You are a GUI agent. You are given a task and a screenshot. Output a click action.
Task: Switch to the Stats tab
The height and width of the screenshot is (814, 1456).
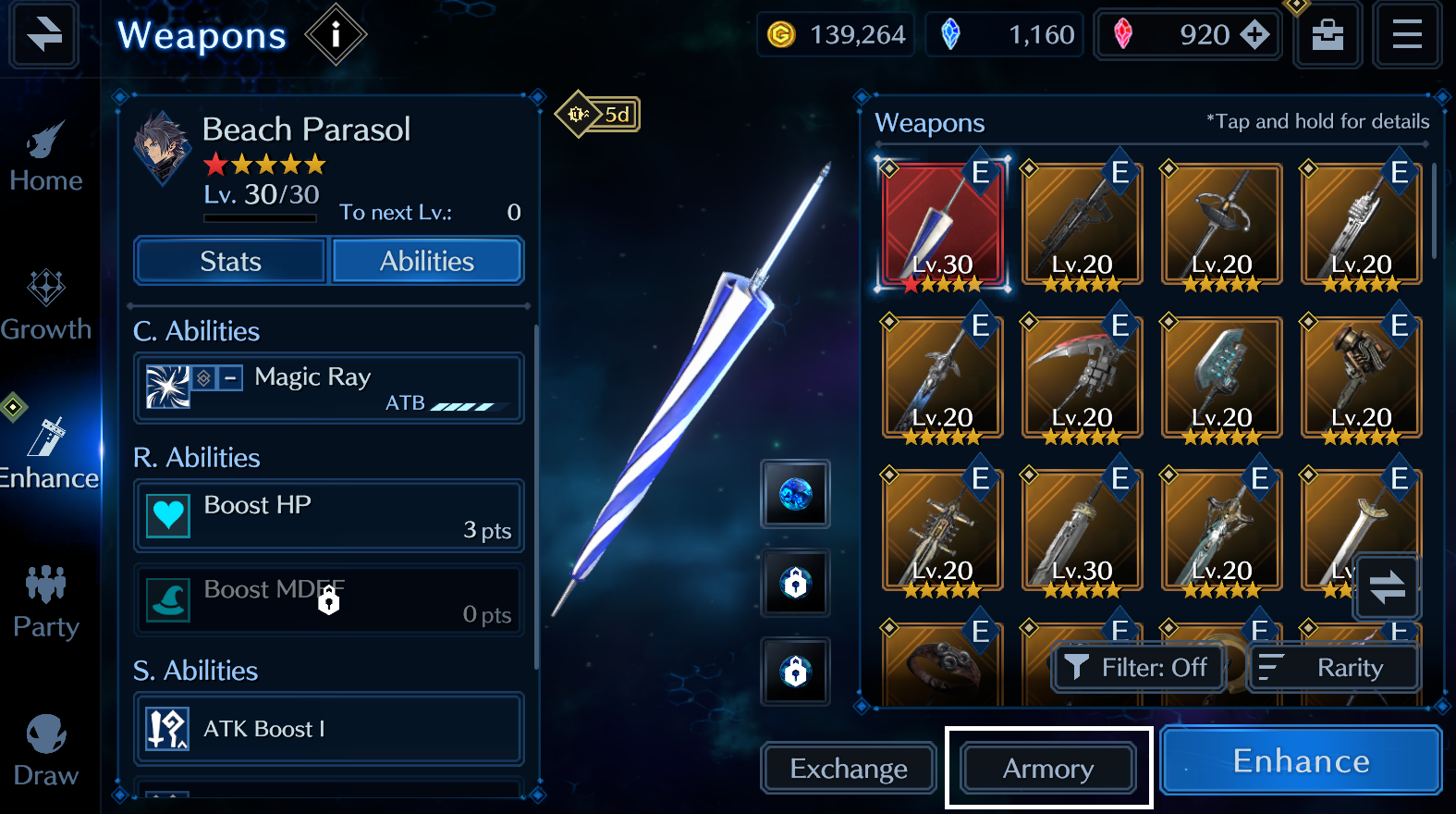(230, 261)
